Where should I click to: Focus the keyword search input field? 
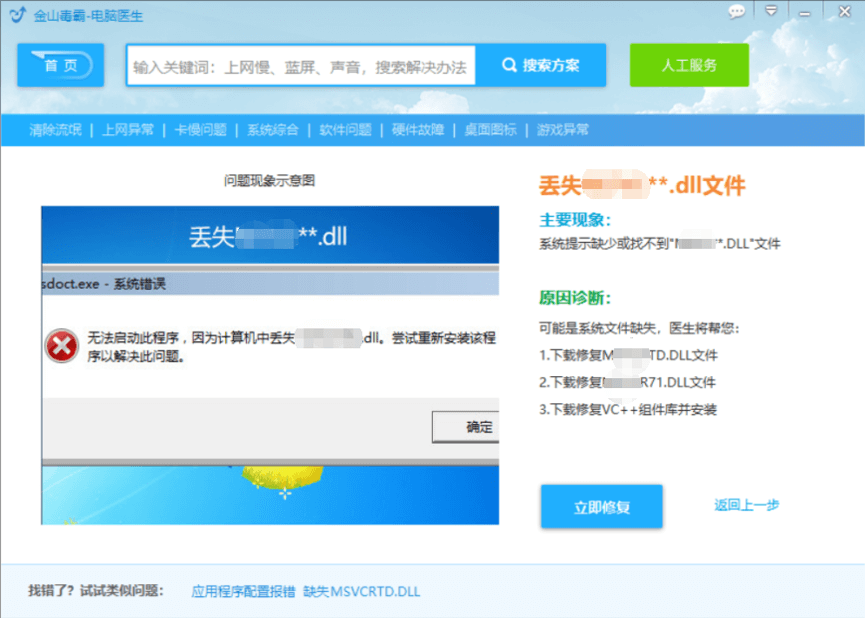tap(300, 67)
